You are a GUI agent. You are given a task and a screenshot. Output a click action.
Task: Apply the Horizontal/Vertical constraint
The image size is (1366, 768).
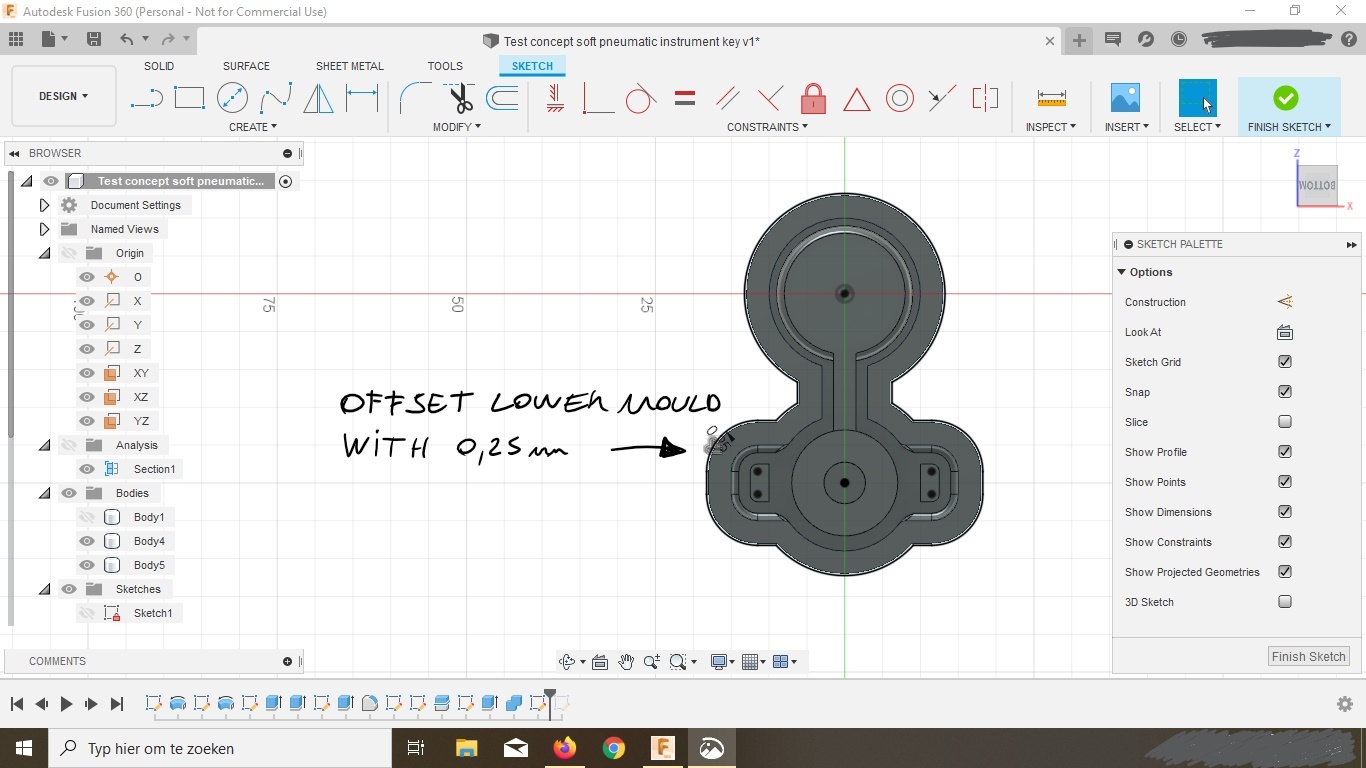555,98
